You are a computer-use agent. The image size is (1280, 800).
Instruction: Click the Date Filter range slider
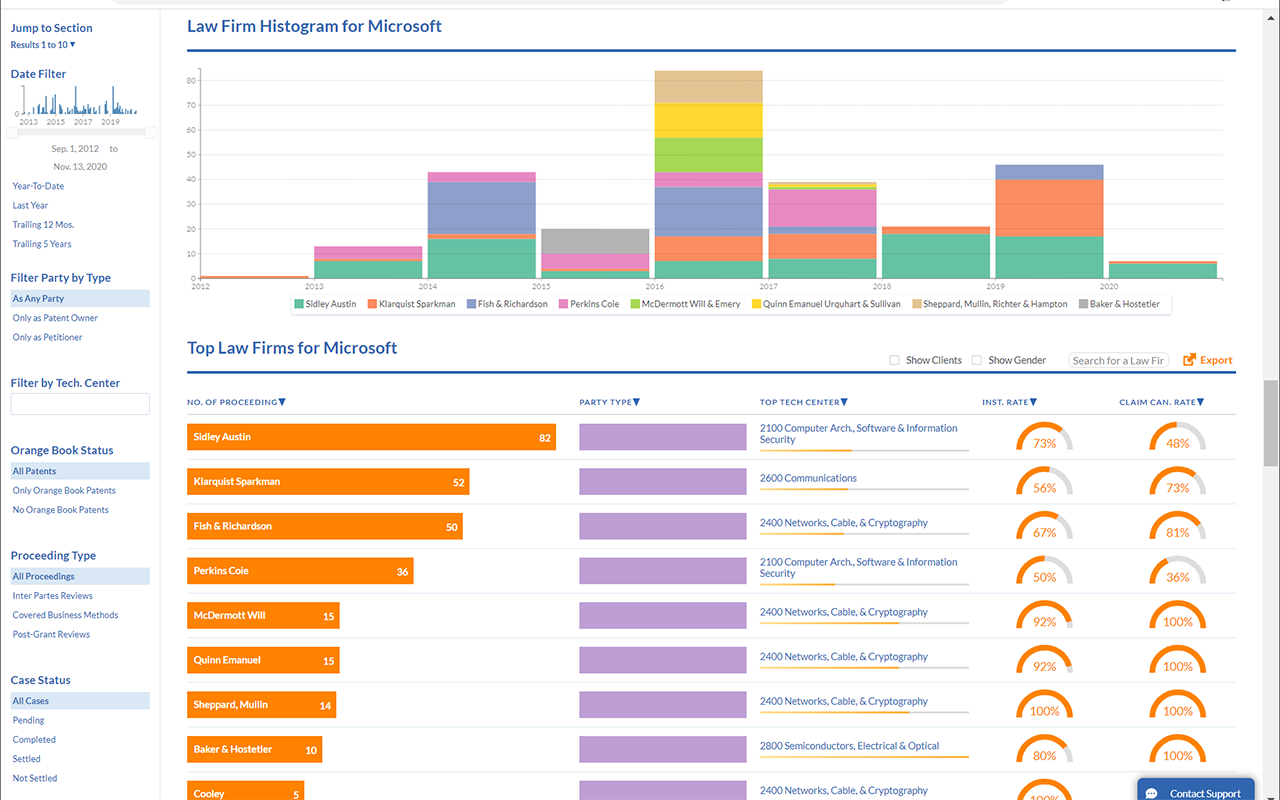[x=80, y=132]
